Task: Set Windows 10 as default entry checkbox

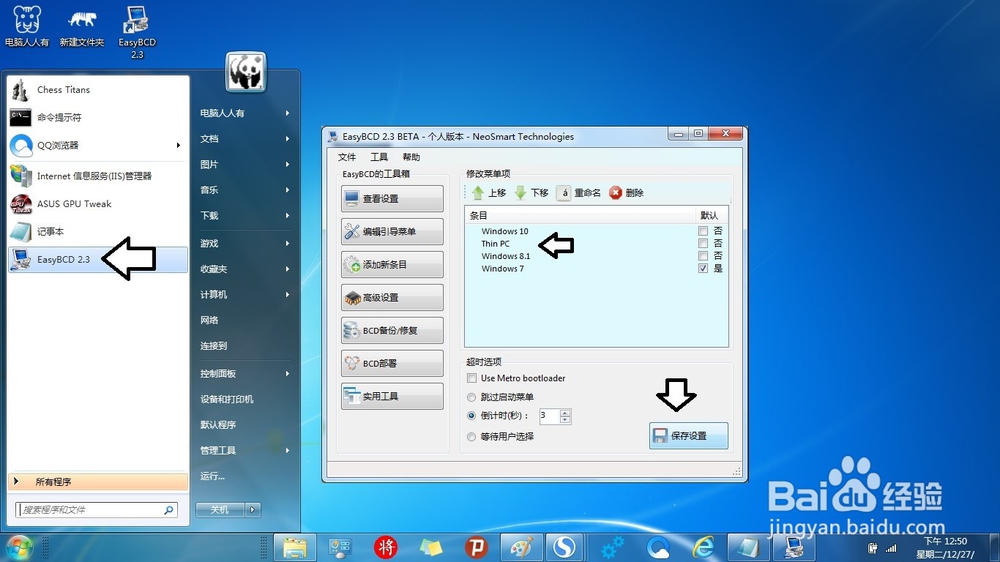Action: pyautogui.click(x=703, y=231)
